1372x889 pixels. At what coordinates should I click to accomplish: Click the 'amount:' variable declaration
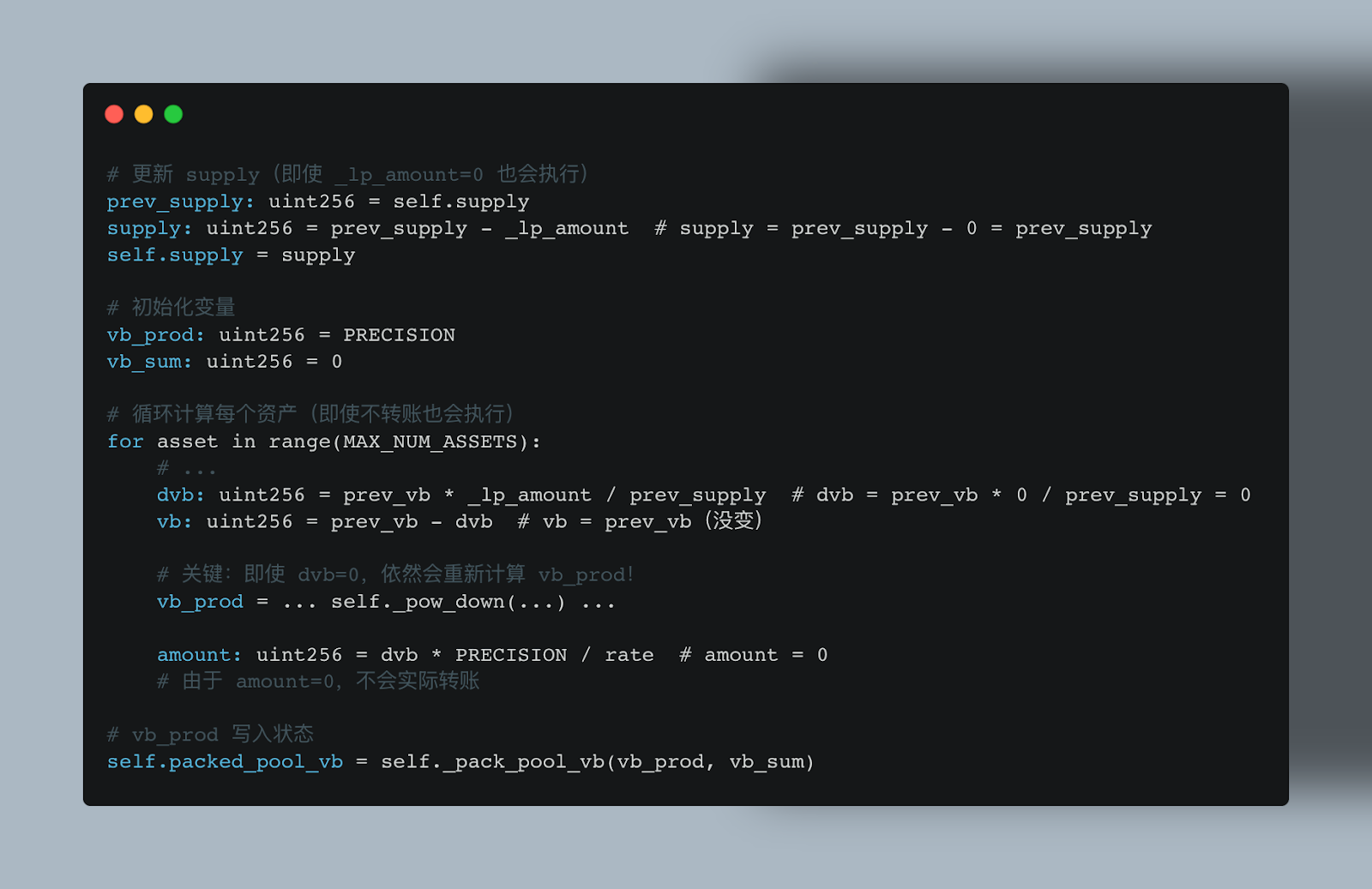[200, 655]
